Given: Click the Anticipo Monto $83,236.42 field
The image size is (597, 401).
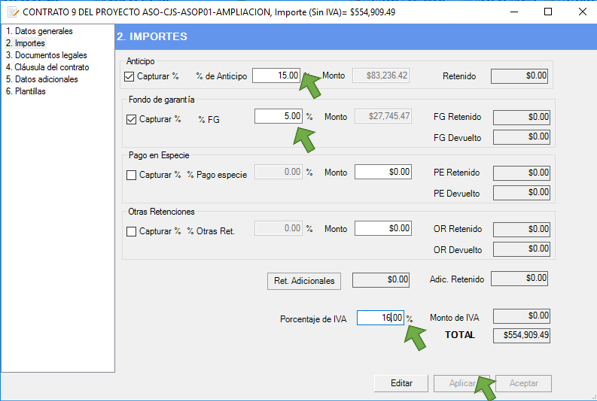Looking at the screenshot, I should (x=381, y=75).
